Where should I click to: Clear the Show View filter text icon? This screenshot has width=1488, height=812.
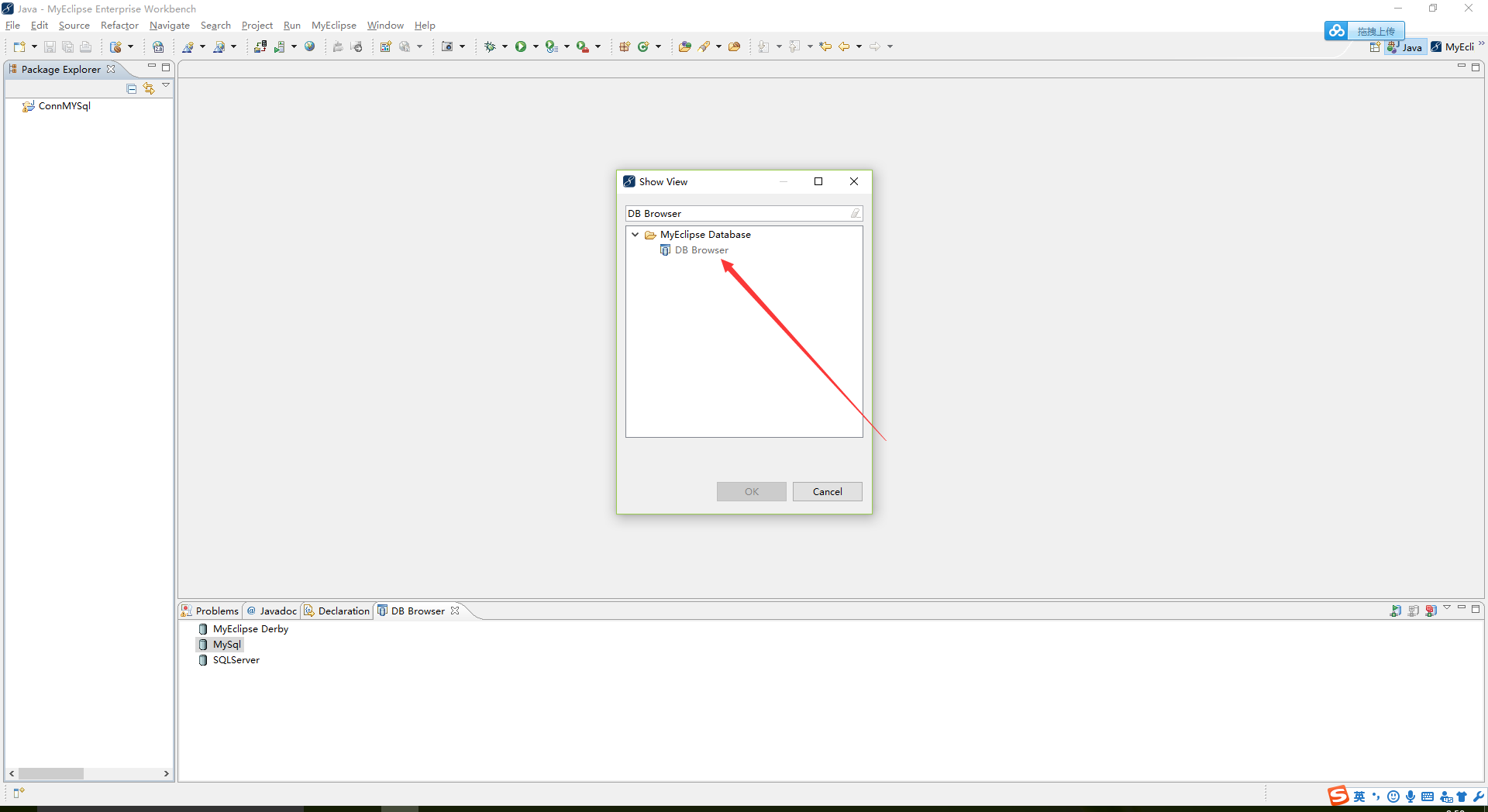[855, 213]
